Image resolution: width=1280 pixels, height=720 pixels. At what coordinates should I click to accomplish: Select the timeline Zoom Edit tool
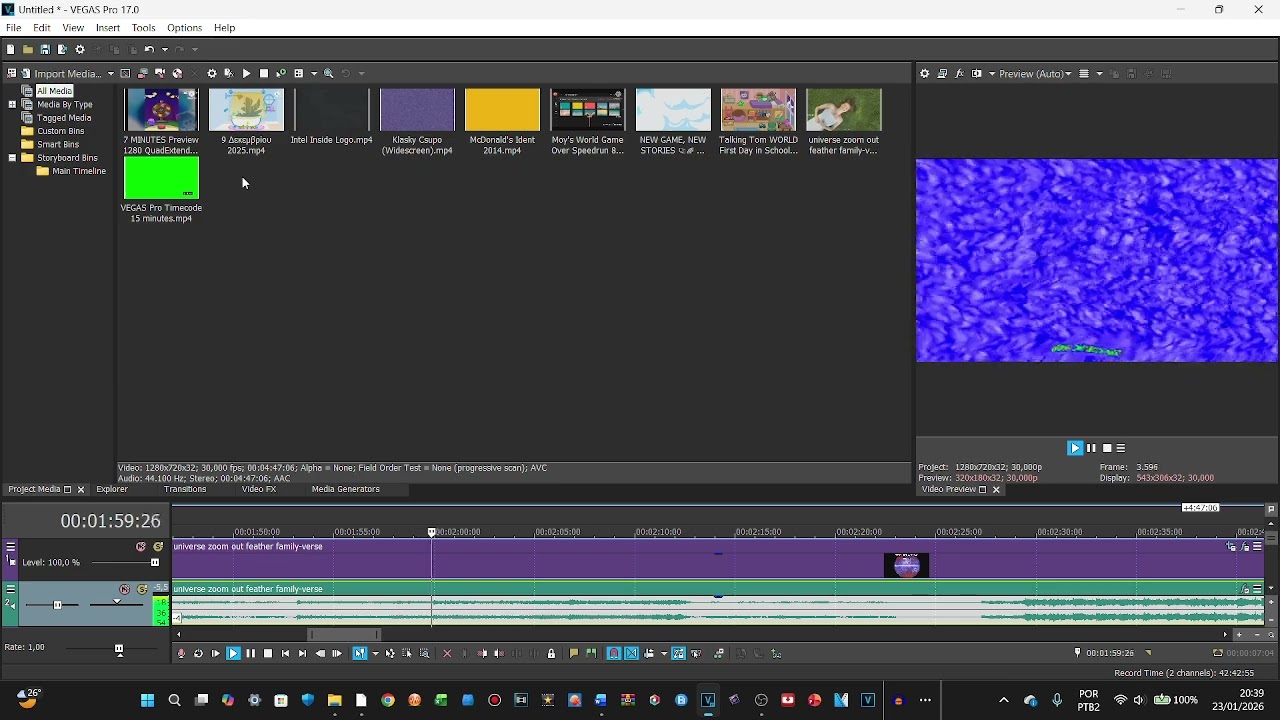424,654
